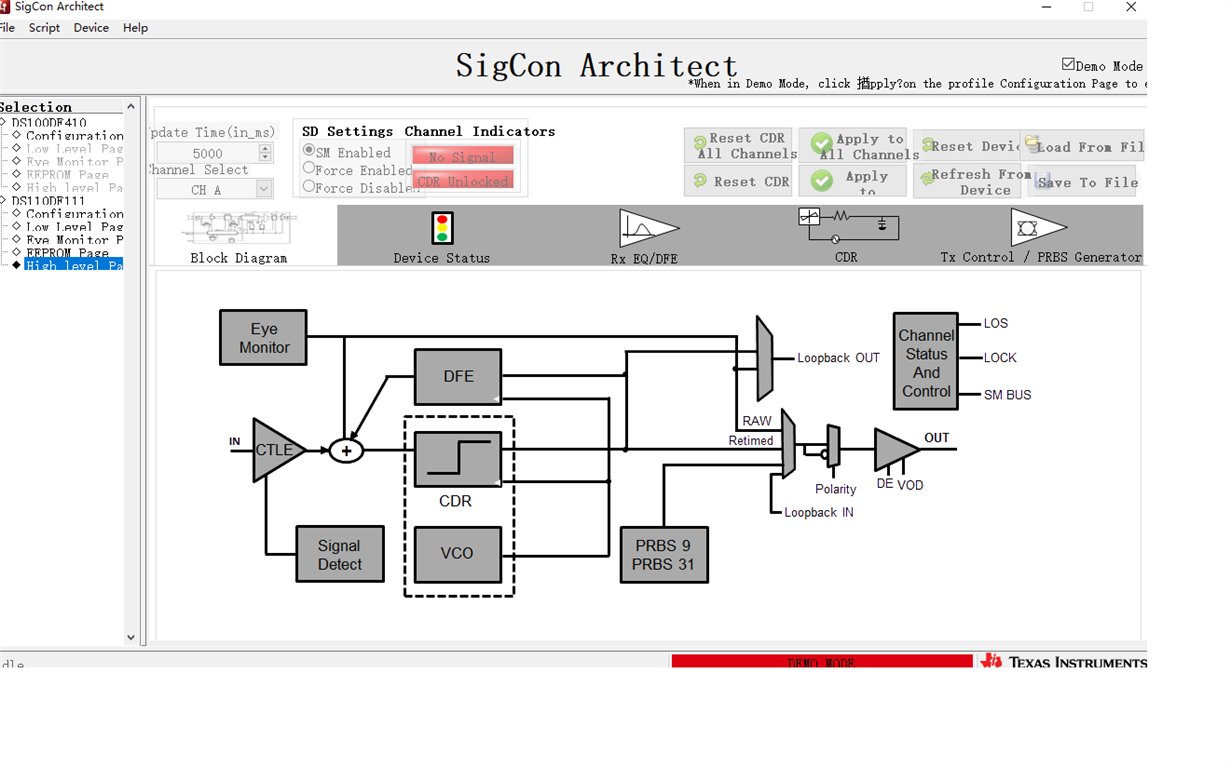Click the DE VOD output driver triangle
The image size is (1230, 767).
pyautogui.click(x=896, y=449)
